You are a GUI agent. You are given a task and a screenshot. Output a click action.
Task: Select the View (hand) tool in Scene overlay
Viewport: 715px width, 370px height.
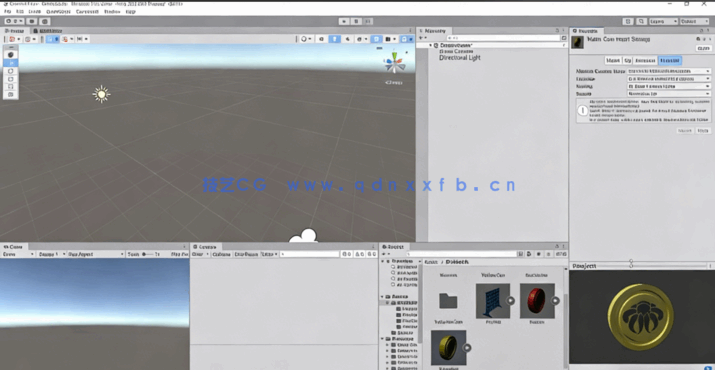coord(10,55)
